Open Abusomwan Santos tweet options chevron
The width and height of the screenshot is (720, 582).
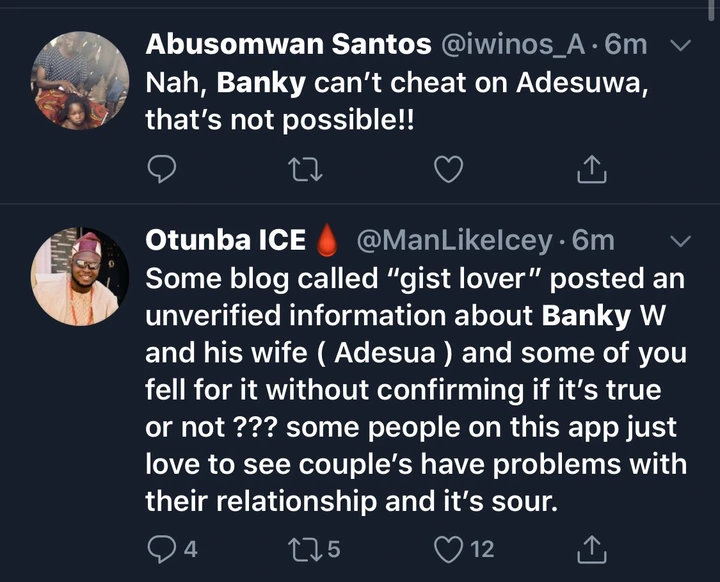tap(679, 45)
